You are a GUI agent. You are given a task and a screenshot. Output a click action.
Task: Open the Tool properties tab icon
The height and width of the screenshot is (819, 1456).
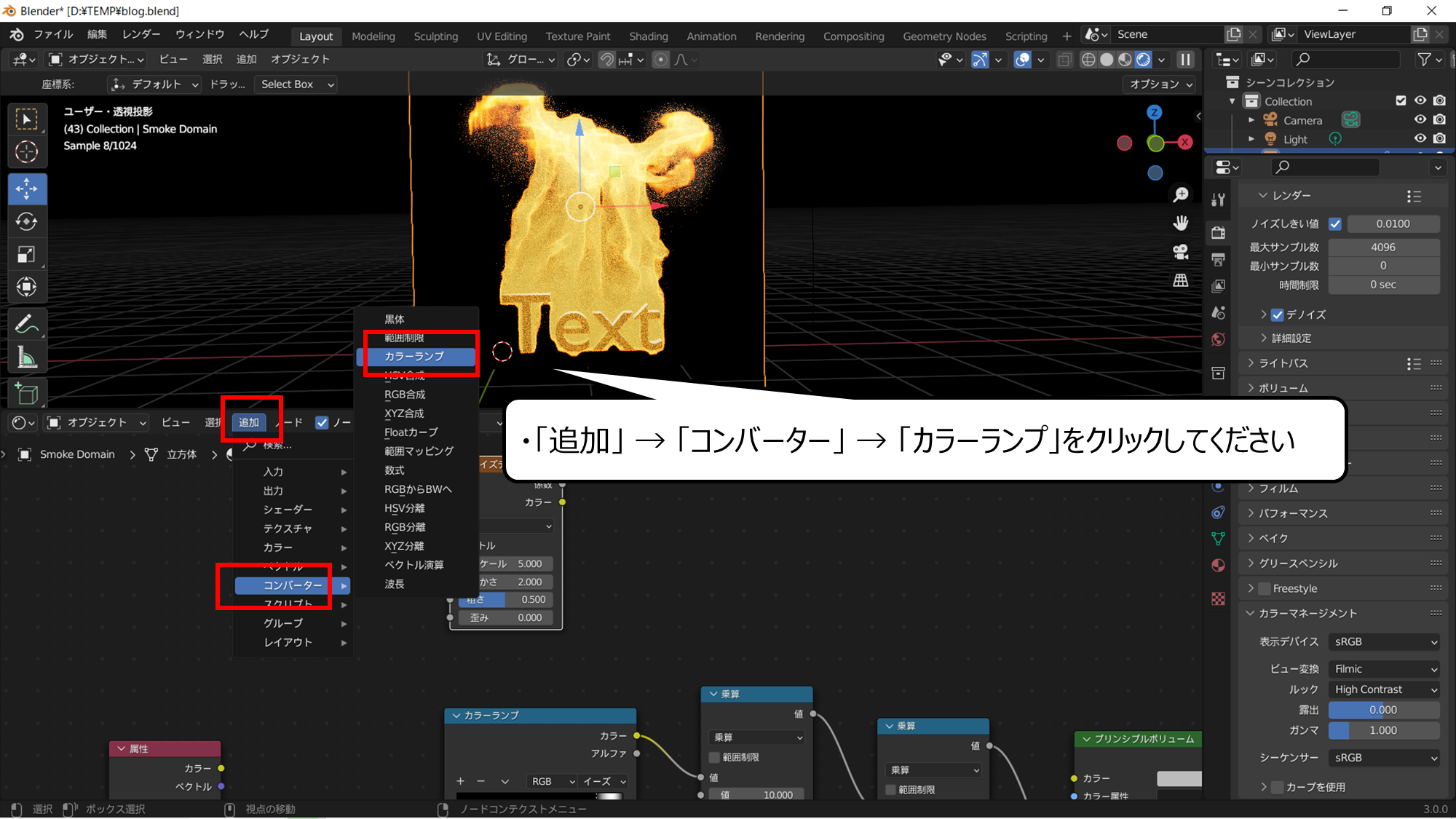click(x=1219, y=199)
